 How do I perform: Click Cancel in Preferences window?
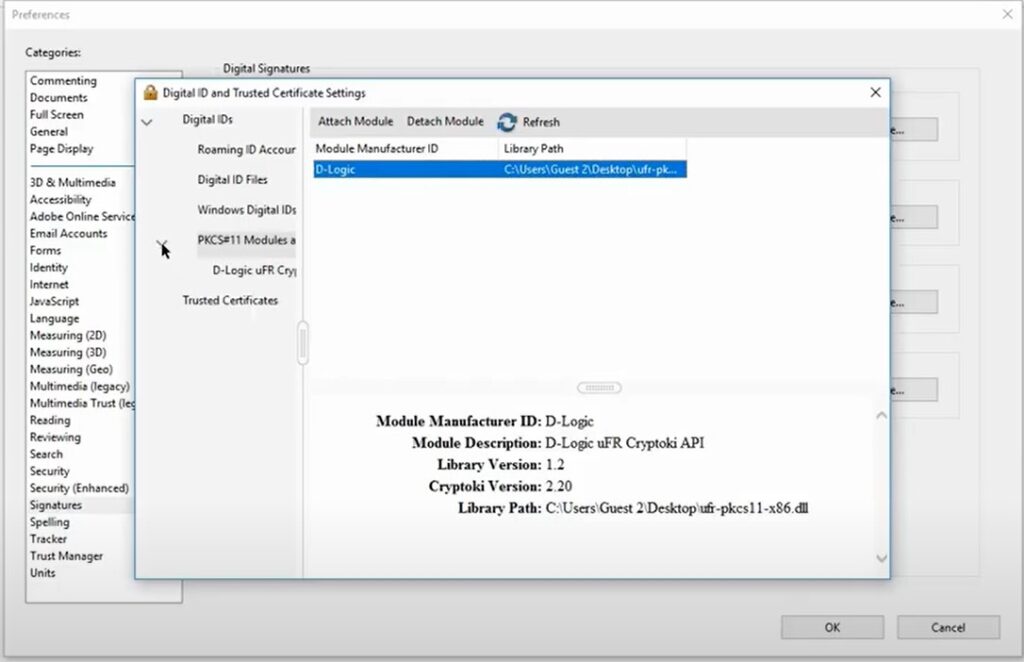pos(948,627)
